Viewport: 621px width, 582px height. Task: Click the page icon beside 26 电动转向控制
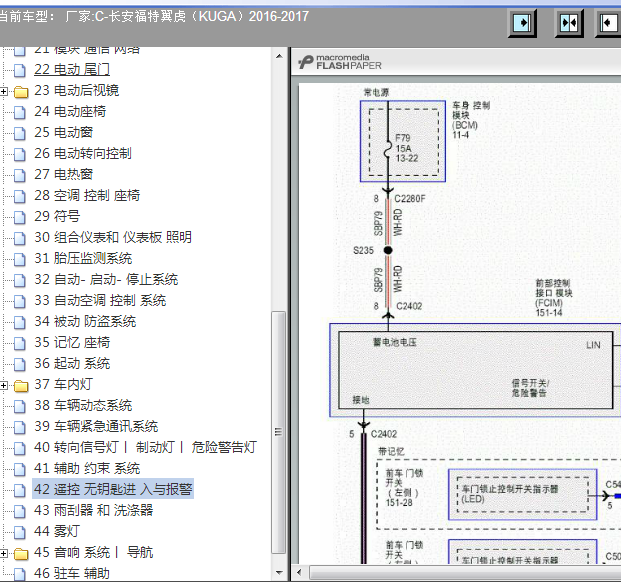point(19,154)
